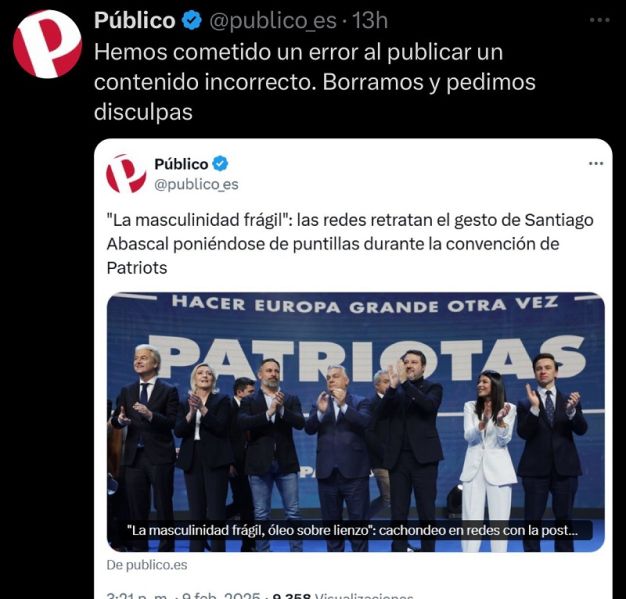Image resolution: width=626 pixels, height=599 pixels.
Task: Click the 13h timestamp
Action: point(370,20)
